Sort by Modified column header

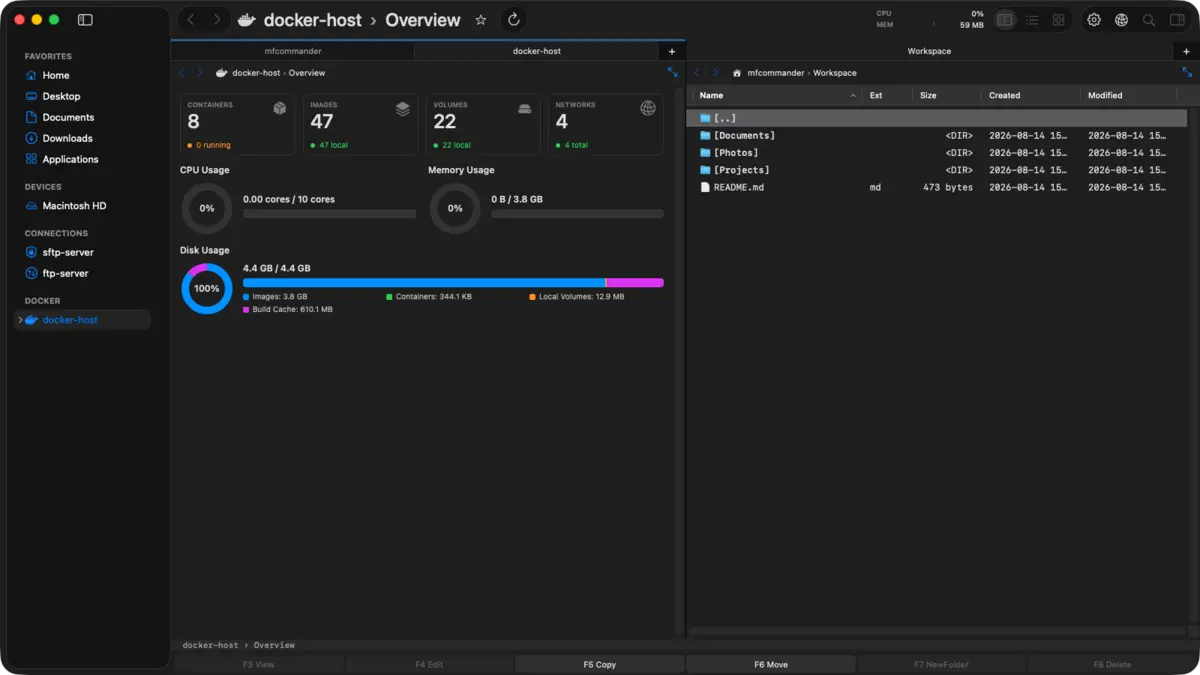[x=1130, y=95]
